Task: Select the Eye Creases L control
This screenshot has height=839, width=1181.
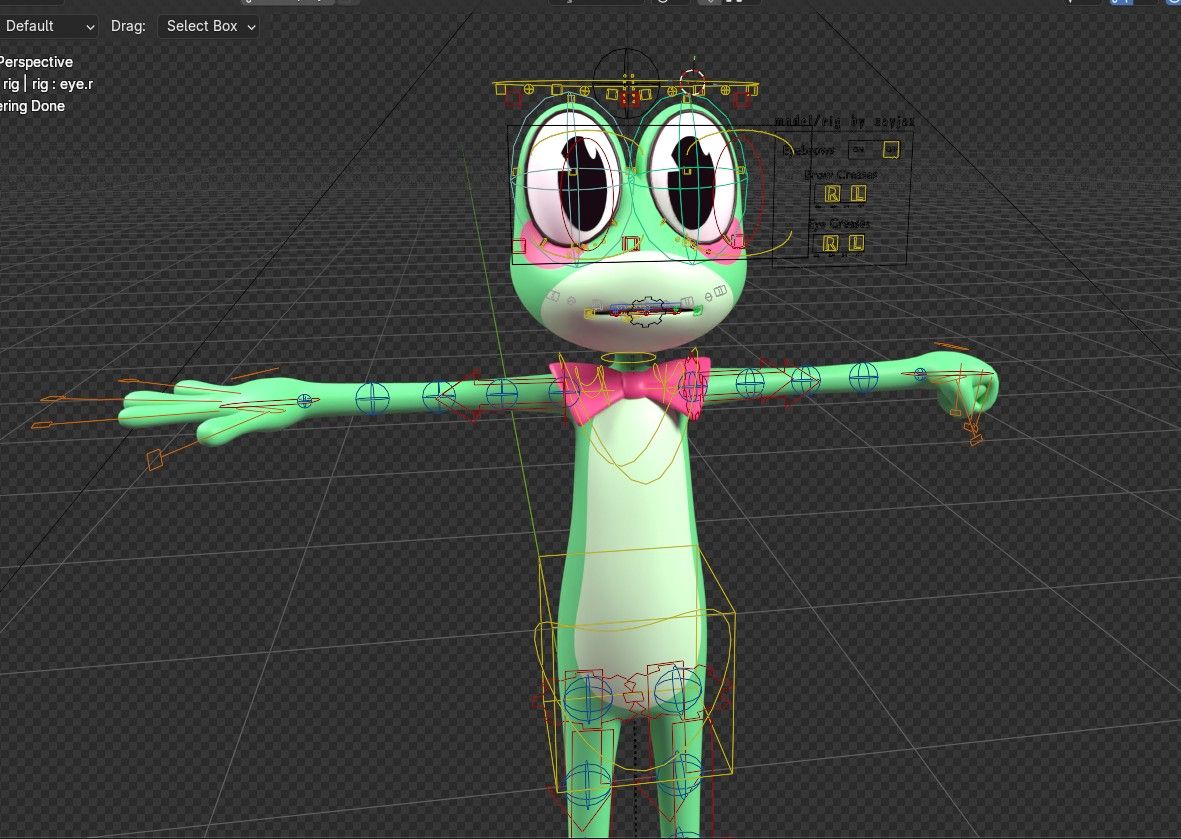Action: coord(856,243)
